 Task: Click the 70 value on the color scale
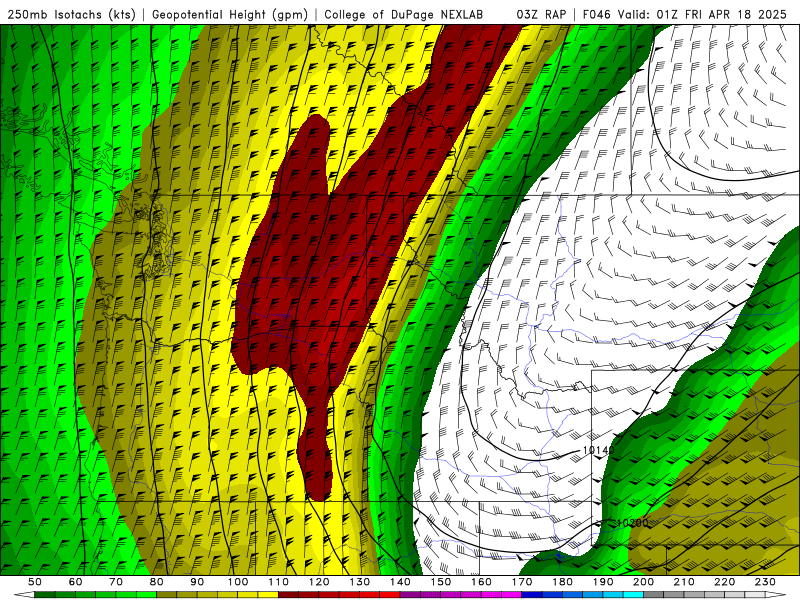click(116, 582)
